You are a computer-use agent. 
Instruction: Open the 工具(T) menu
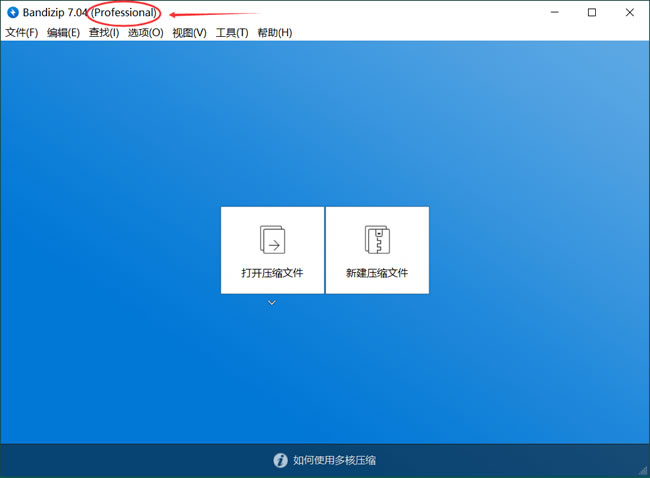click(x=232, y=33)
